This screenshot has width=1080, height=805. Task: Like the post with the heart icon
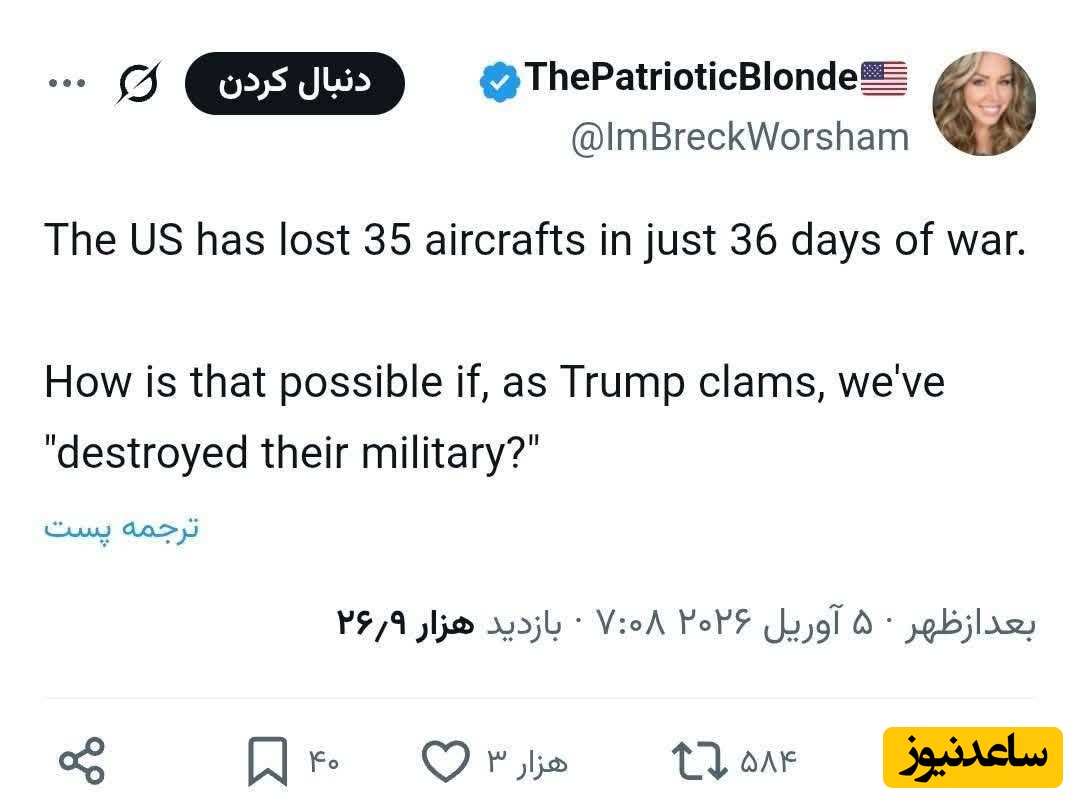tap(445, 762)
